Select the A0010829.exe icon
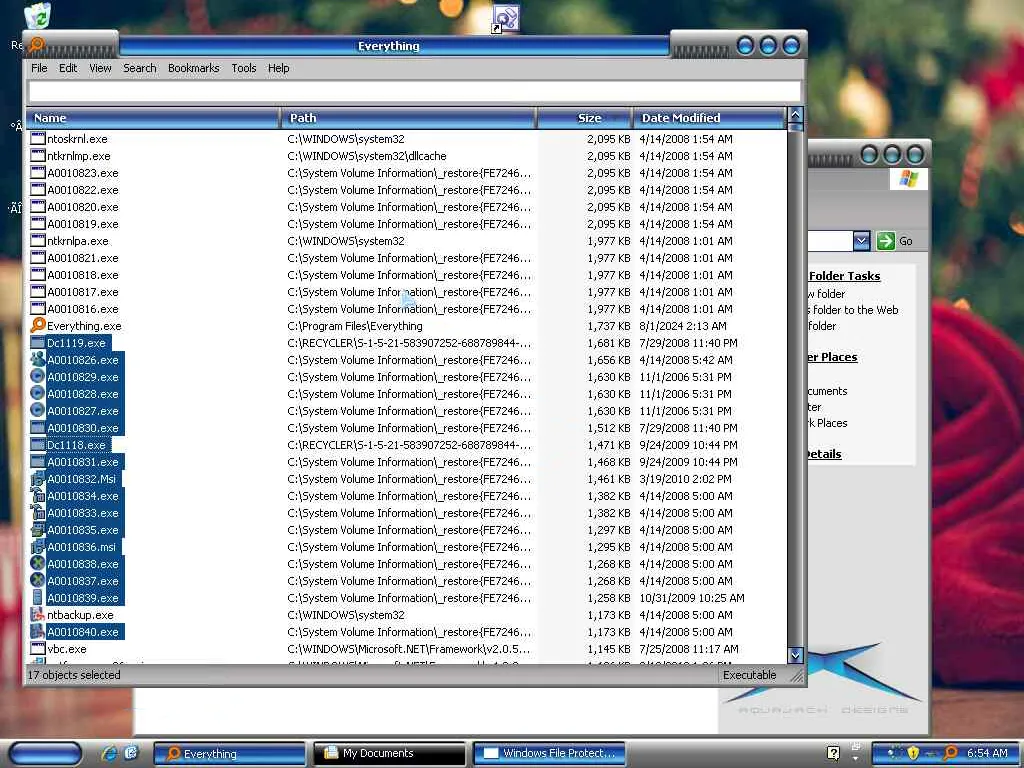1024x768 pixels. (38, 376)
